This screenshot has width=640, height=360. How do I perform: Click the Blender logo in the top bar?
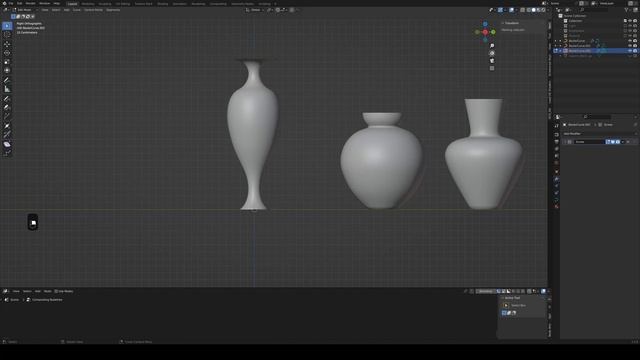pyautogui.click(x=4, y=3)
